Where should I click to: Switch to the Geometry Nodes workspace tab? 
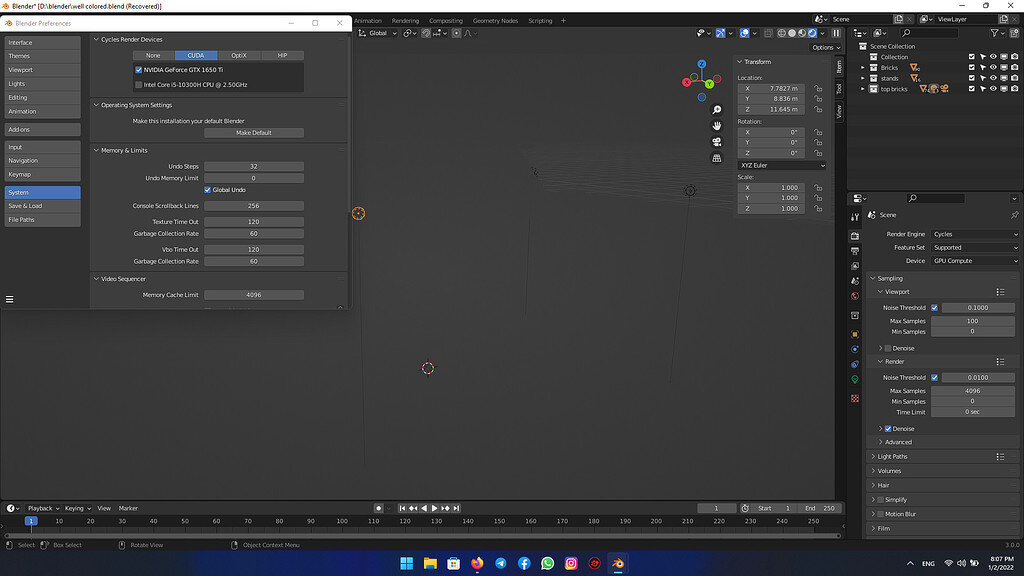tap(495, 21)
